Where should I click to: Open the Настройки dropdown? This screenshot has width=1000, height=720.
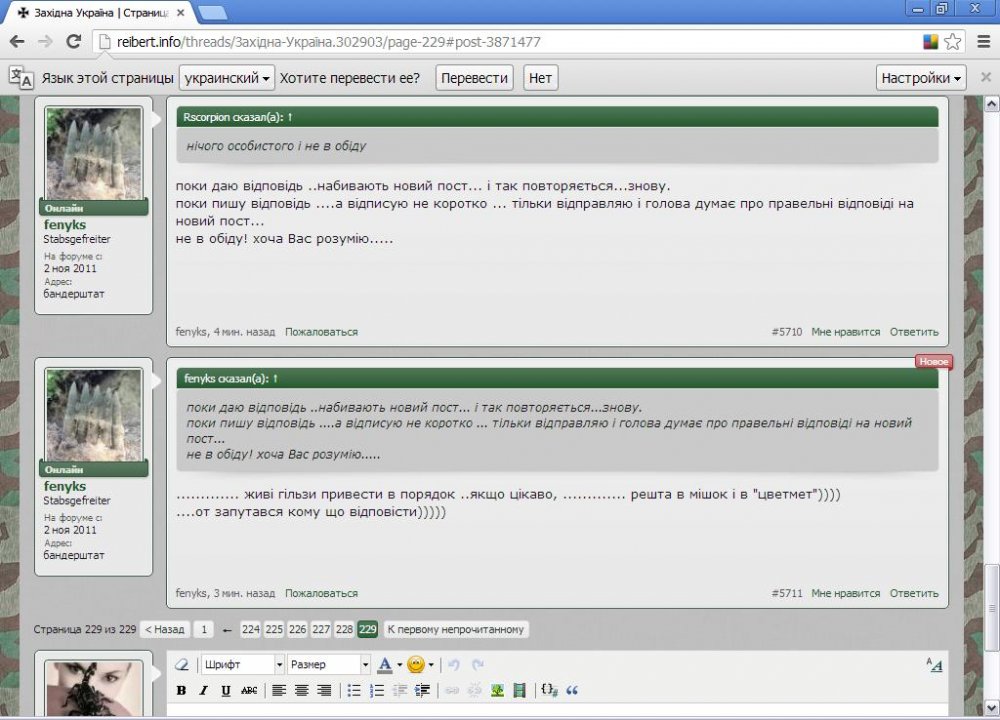(x=921, y=78)
